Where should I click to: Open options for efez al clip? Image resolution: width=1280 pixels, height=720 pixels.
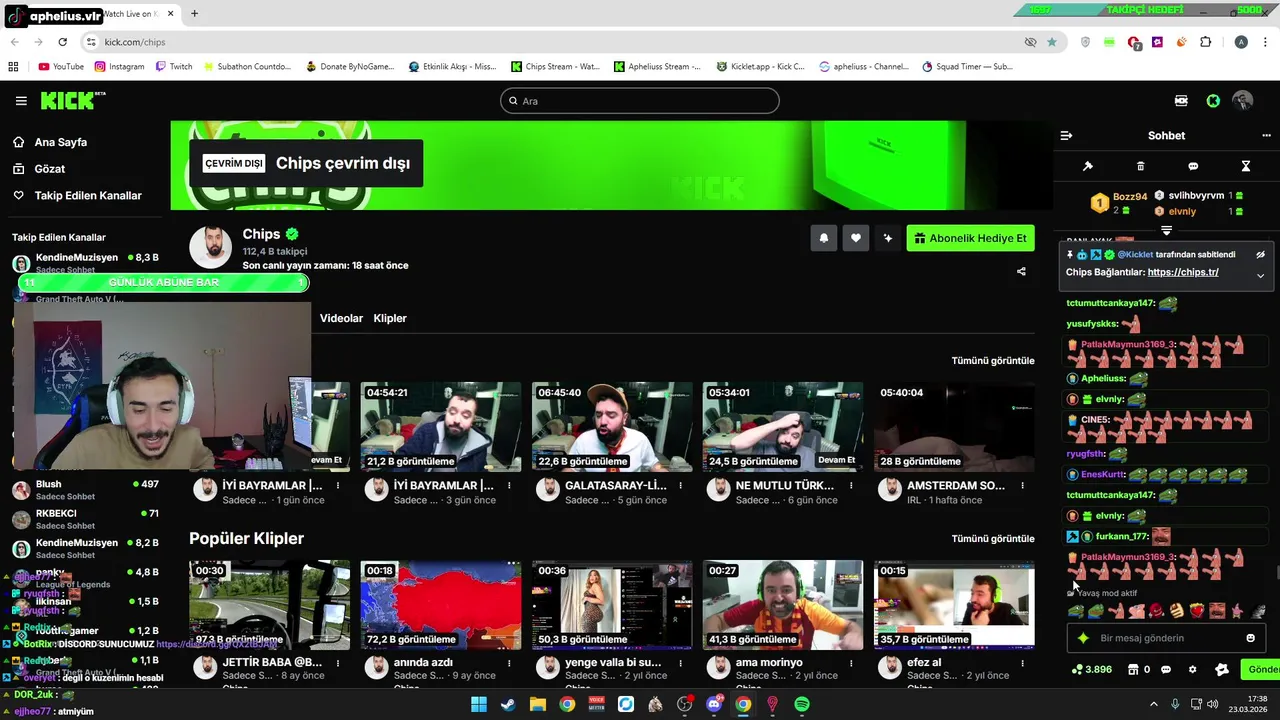pyautogui.click(x=1022, y=663)
